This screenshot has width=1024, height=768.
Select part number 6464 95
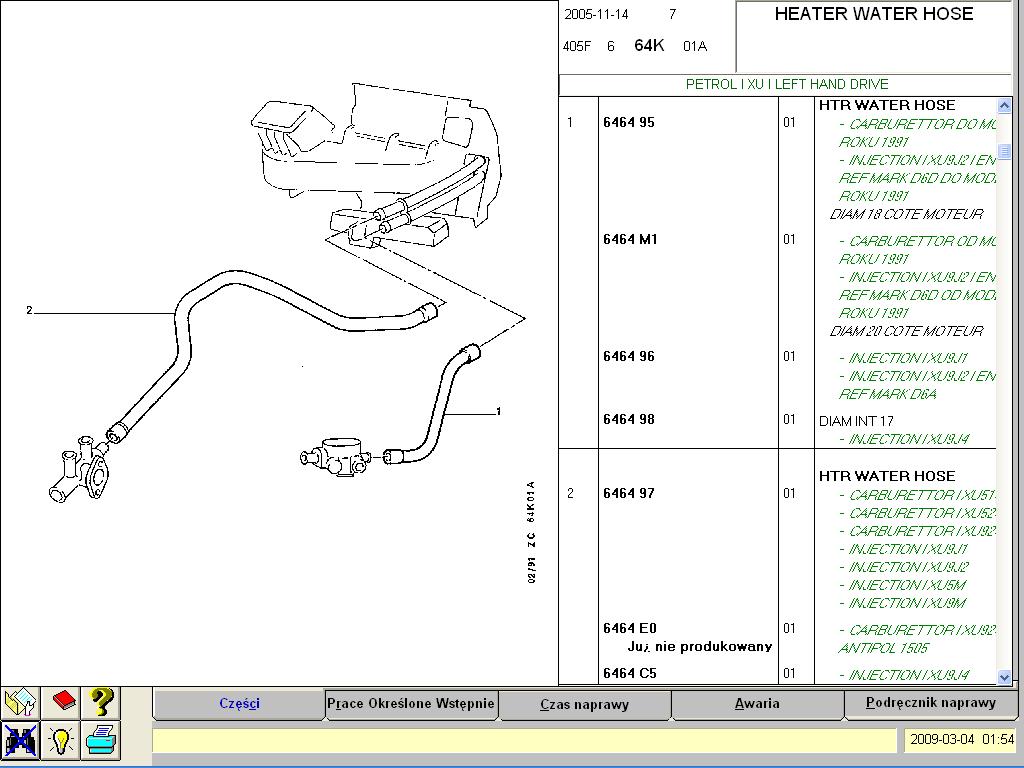[629, 123]
